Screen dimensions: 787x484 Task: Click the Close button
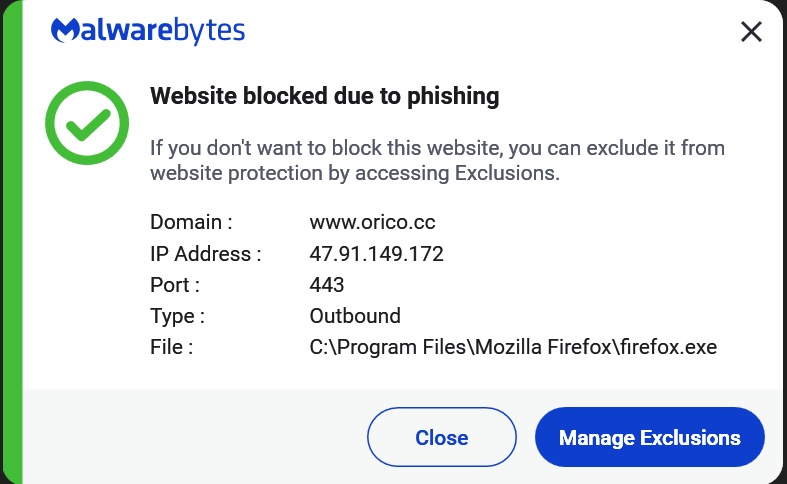(x=442, y=437)
